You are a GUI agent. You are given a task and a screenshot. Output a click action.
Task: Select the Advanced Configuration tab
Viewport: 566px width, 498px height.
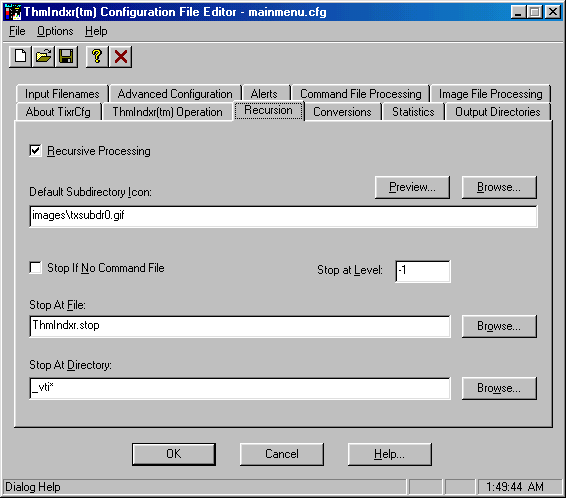pos(175,94)
